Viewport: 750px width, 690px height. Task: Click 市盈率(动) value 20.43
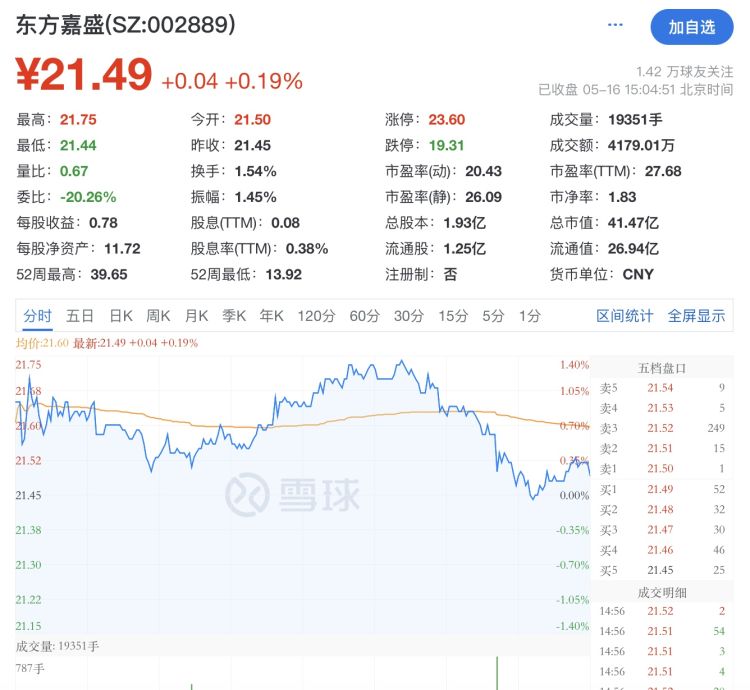coord(484,171)
